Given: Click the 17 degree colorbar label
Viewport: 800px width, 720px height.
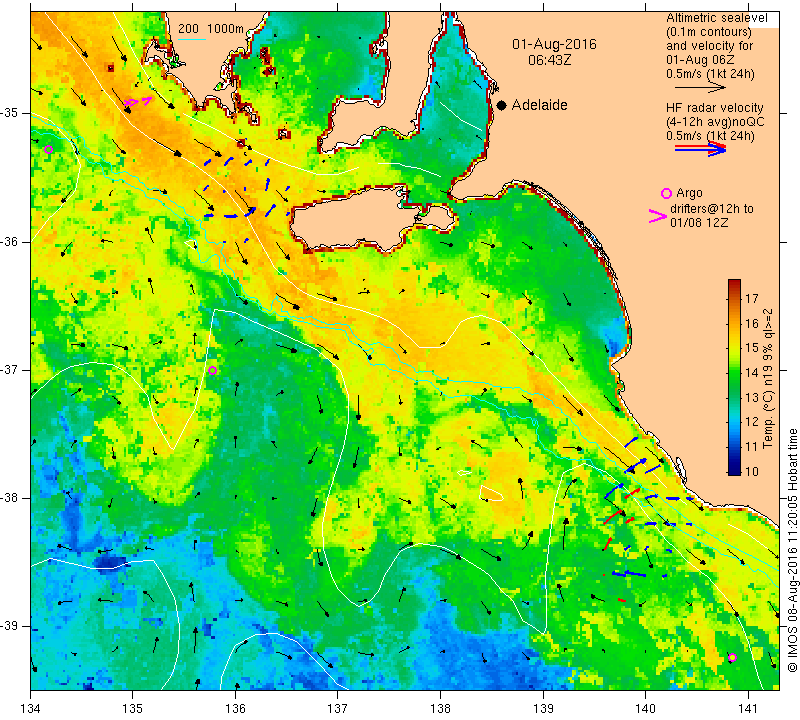Looking at the screenshot, I should [x=752, y=299].
